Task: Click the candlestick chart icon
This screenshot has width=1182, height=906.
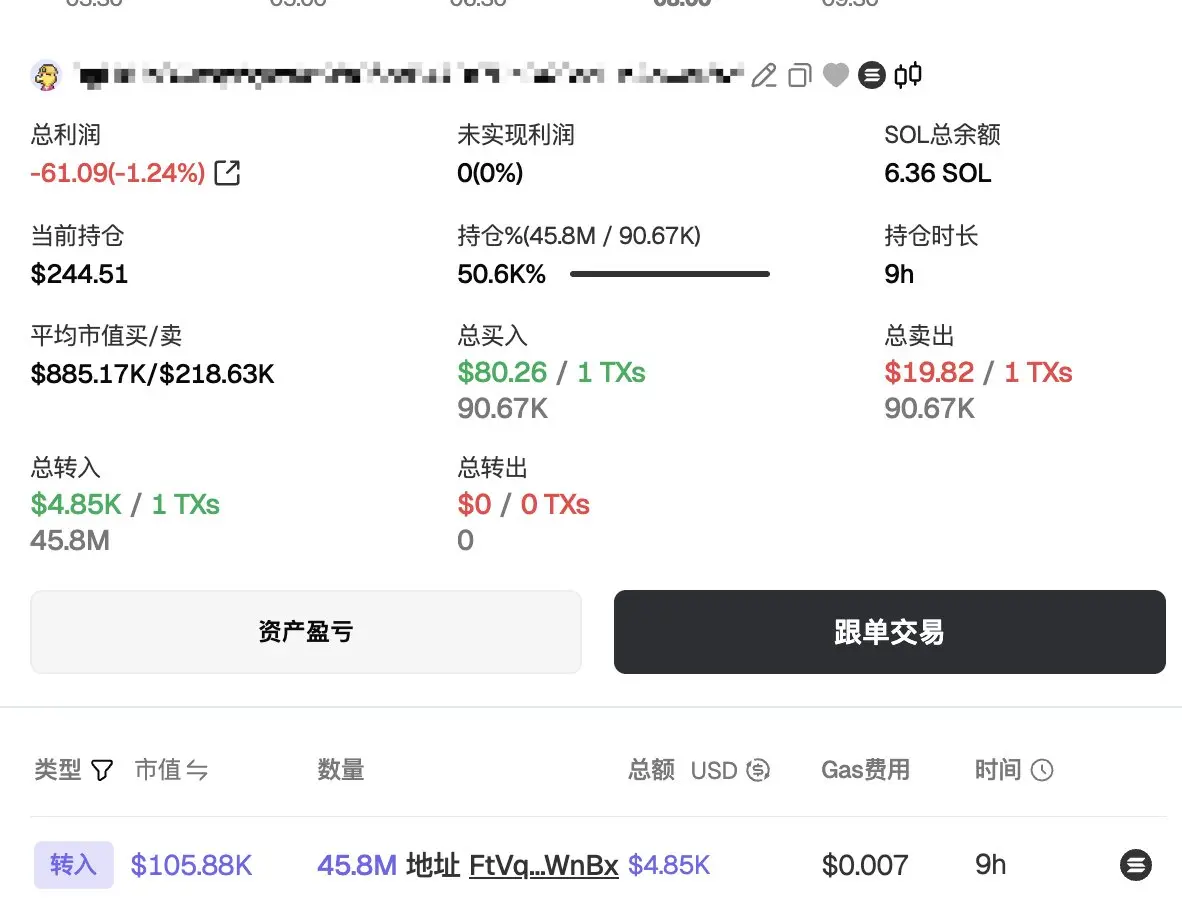Action: pyautogui.click(x=908, y=75)
